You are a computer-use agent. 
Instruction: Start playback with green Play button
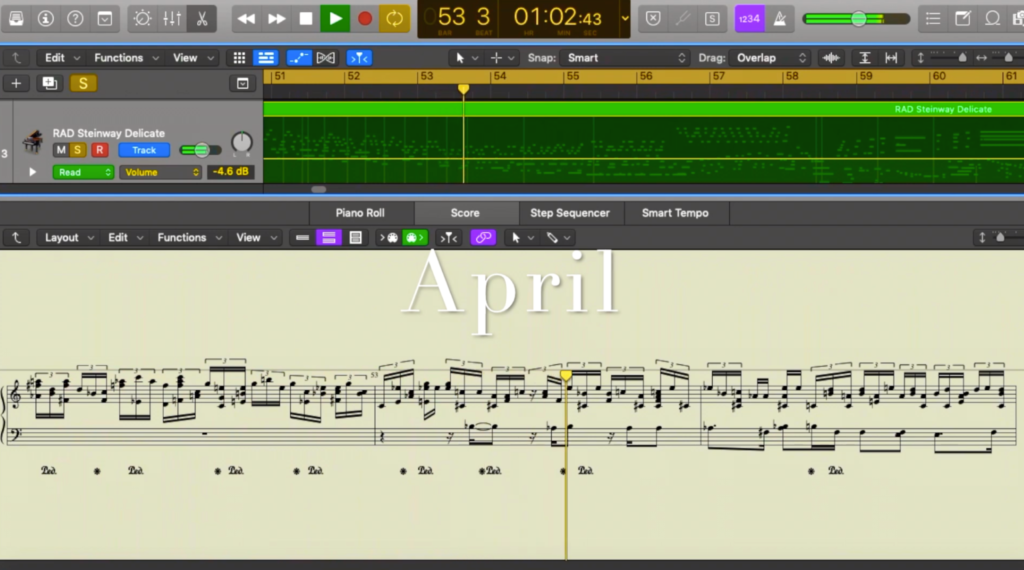(335, 19)
